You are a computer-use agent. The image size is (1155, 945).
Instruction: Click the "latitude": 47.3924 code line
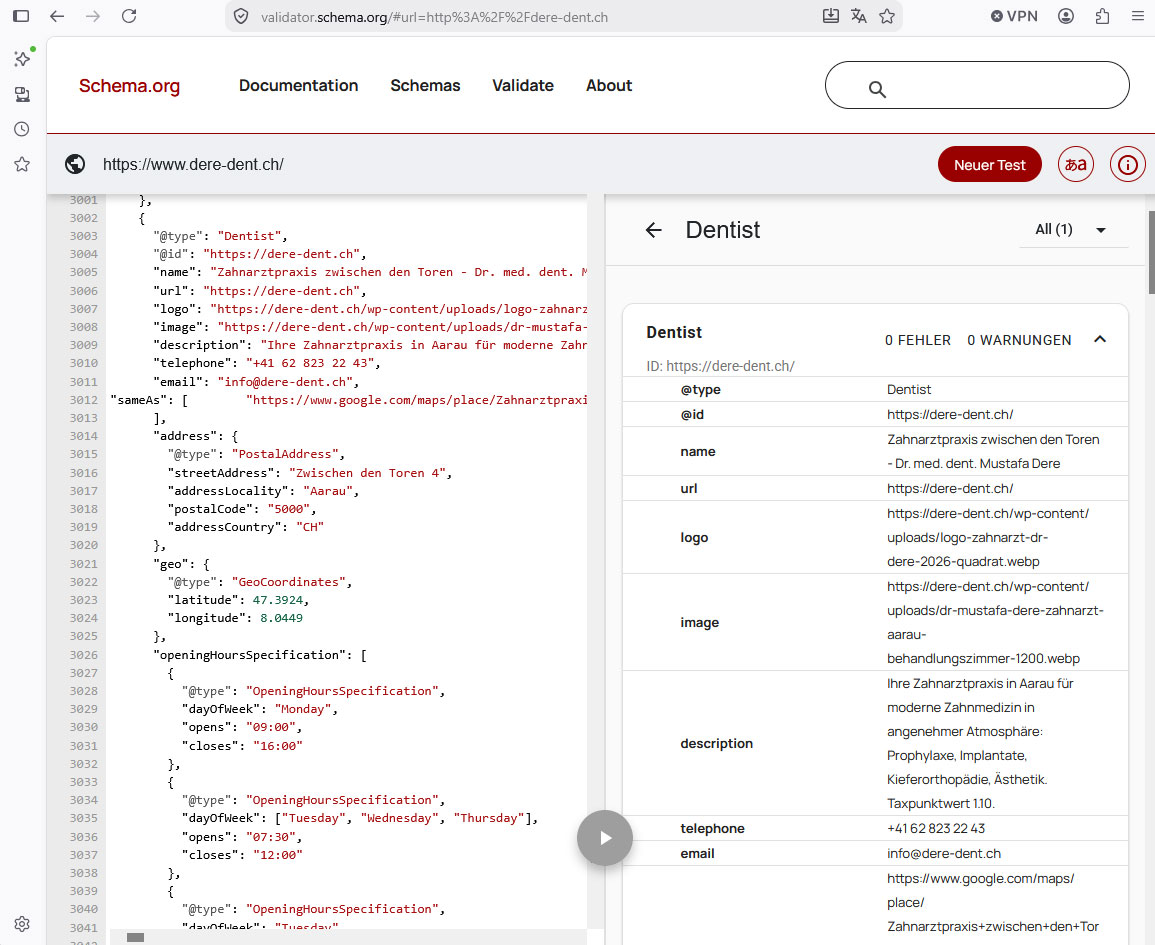(x=238, y=600)
